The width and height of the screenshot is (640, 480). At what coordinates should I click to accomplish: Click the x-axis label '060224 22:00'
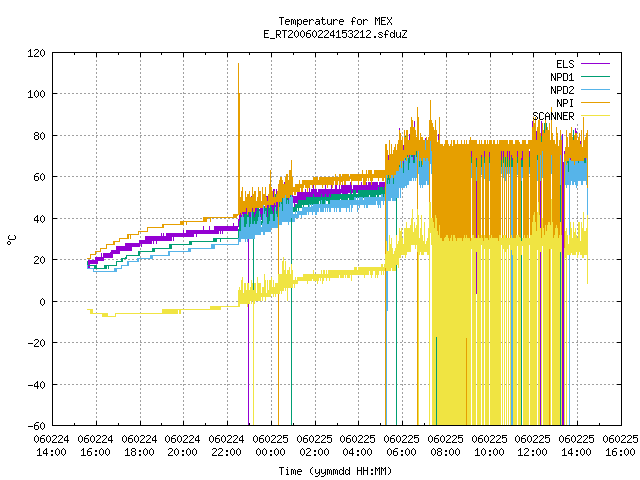227,446
